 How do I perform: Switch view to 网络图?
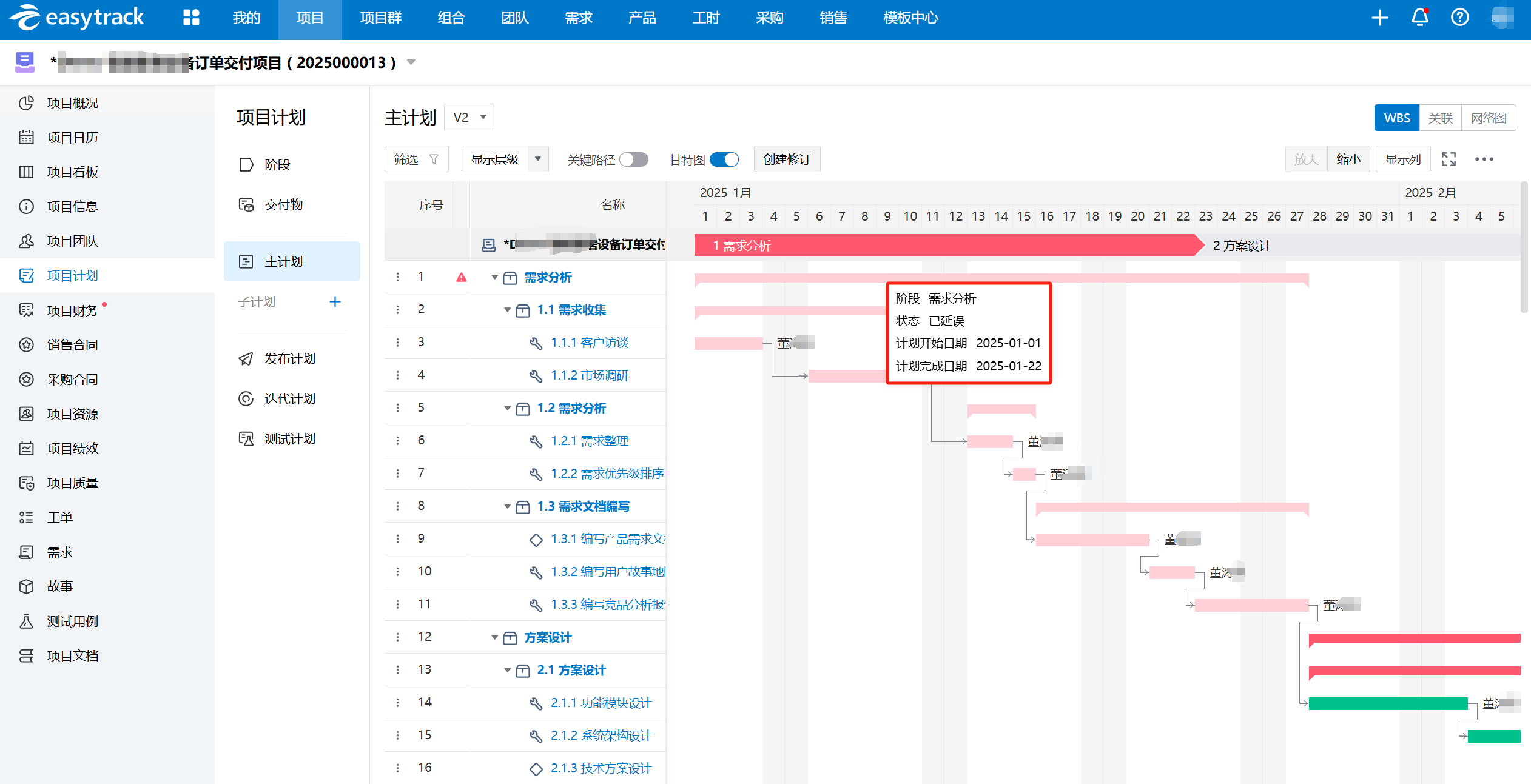(1488, 118)
